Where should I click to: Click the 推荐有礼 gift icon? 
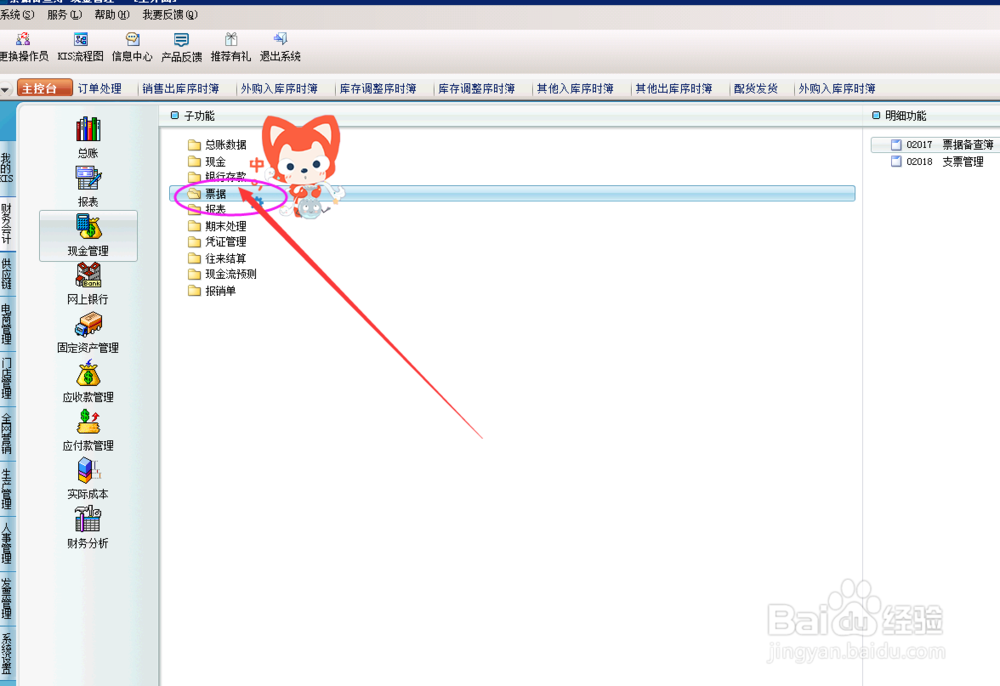pos(231,40)
